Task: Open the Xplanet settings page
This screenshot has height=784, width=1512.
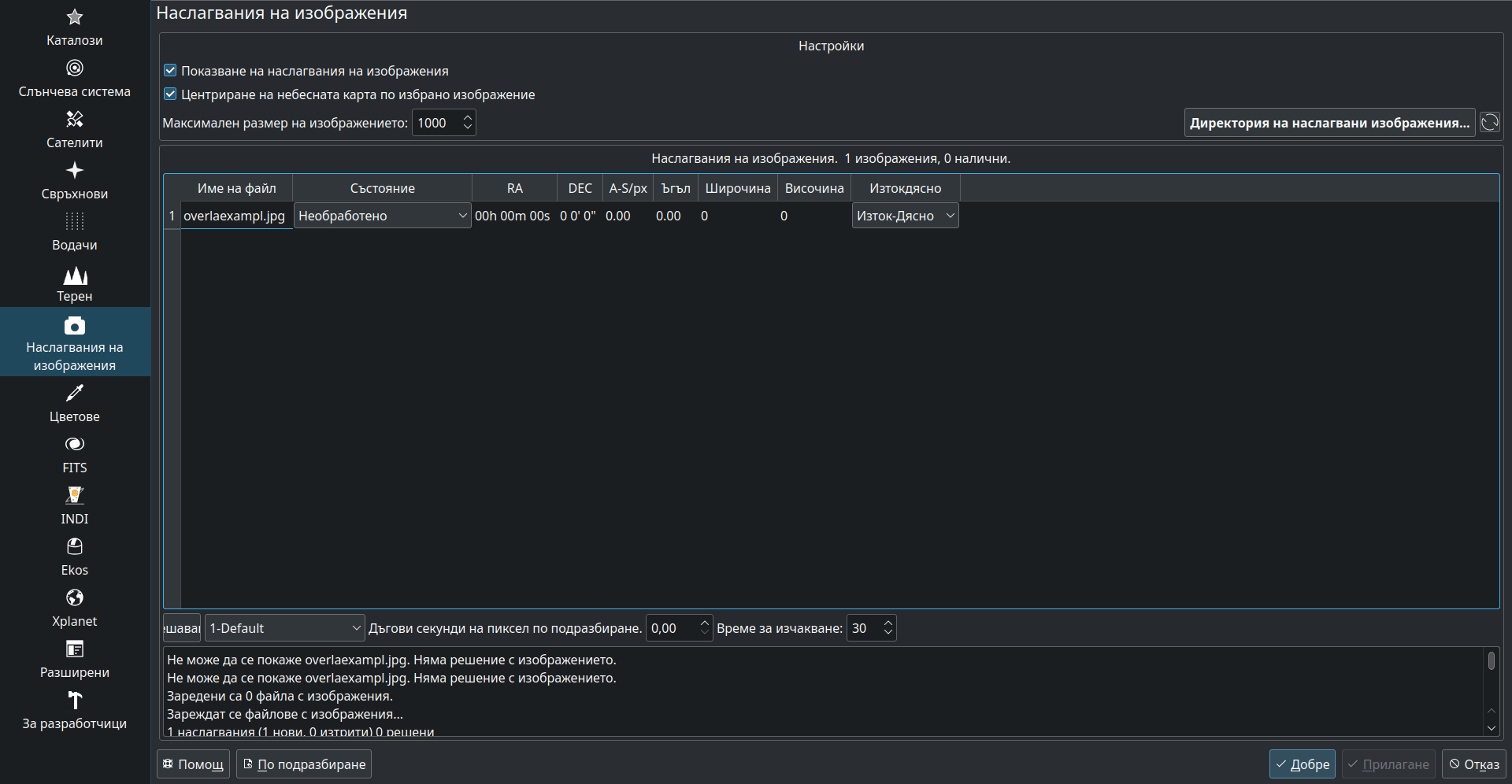Action: coord(74,608)
